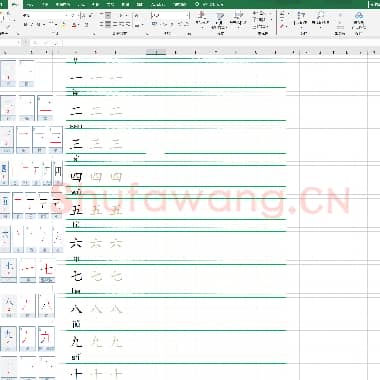Click the Format cells button in the cells group
This screenshot has width=380, height=380.
260,27
